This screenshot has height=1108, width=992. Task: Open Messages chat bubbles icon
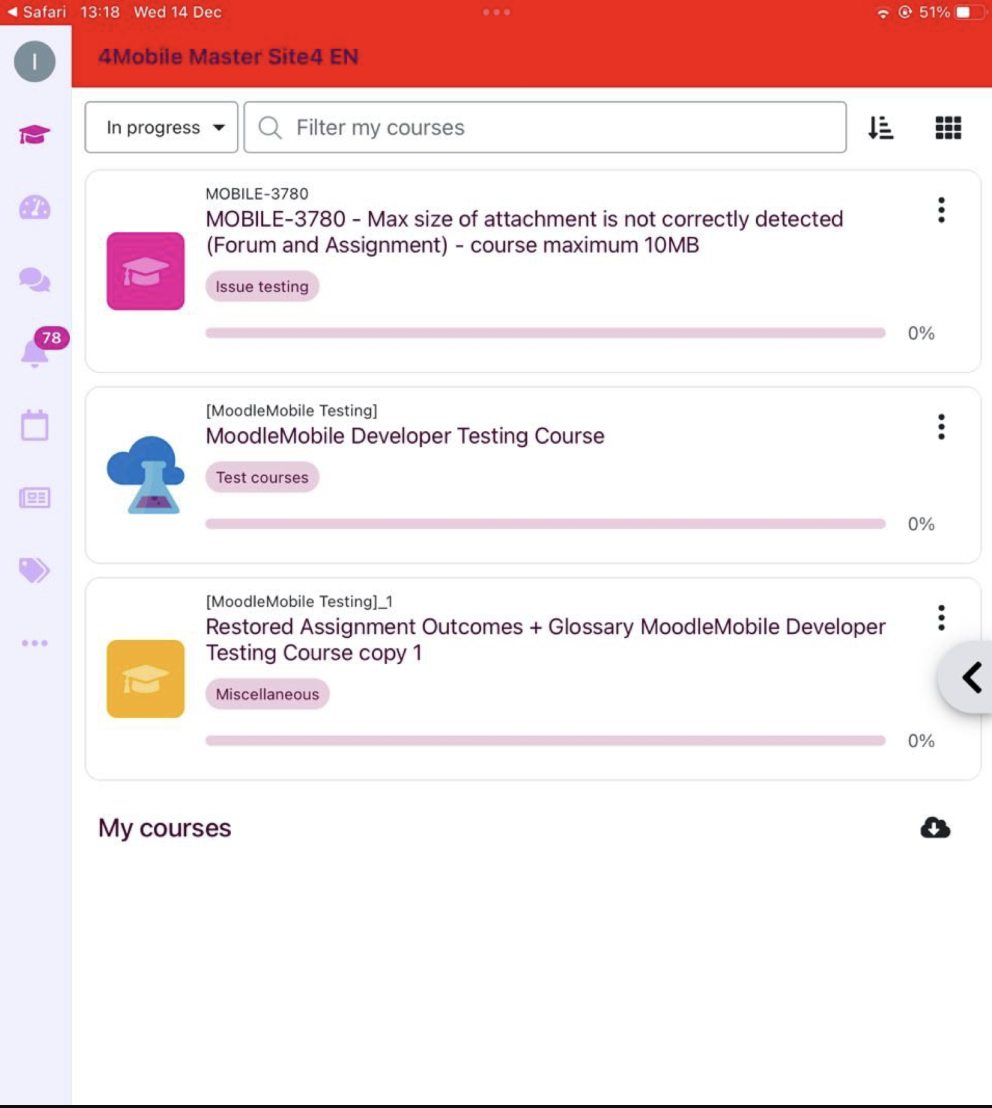point(35,280)
